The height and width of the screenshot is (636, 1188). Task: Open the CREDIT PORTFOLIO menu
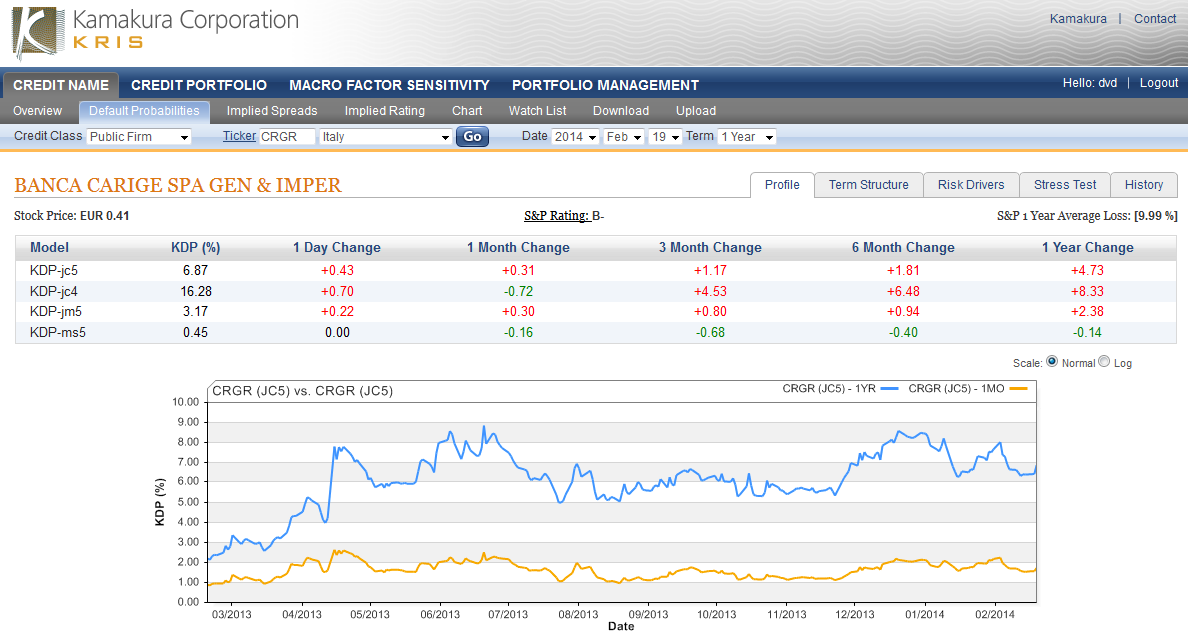point(199,85)
